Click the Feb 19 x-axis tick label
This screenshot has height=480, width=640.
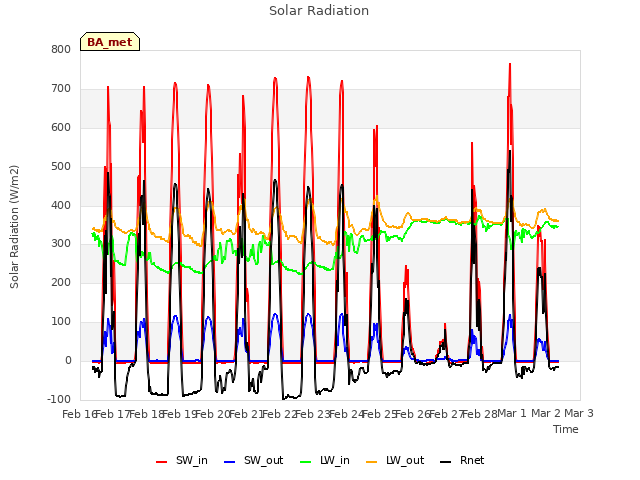point(180,414)
